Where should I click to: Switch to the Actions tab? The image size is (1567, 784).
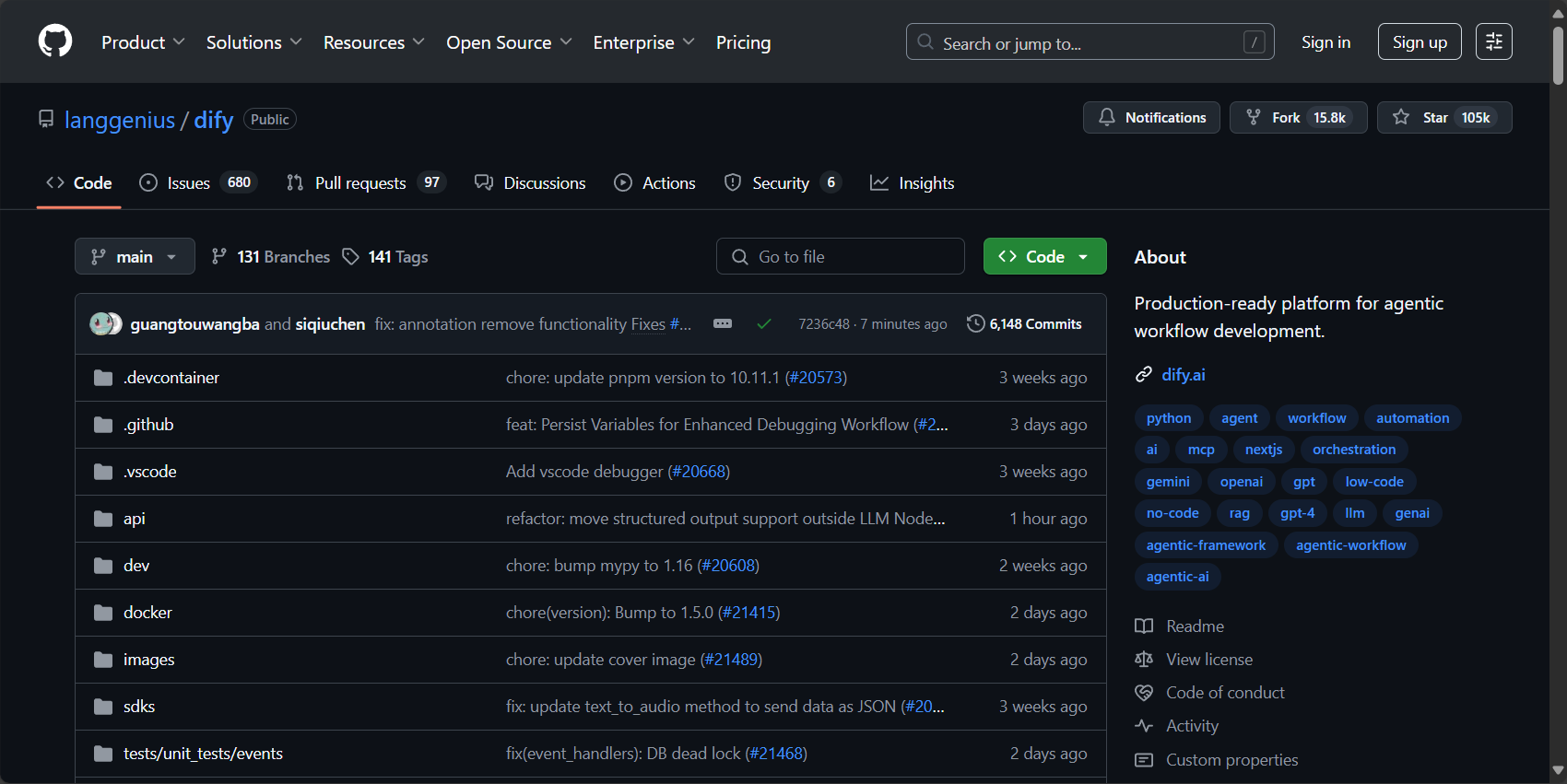[x=654, y=182]
